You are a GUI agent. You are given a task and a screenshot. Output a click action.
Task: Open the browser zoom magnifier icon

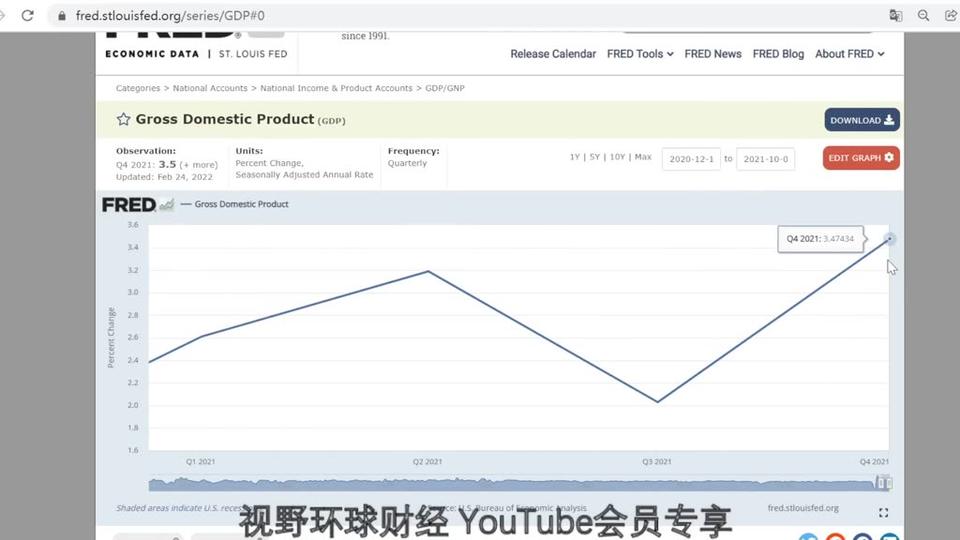923,16
